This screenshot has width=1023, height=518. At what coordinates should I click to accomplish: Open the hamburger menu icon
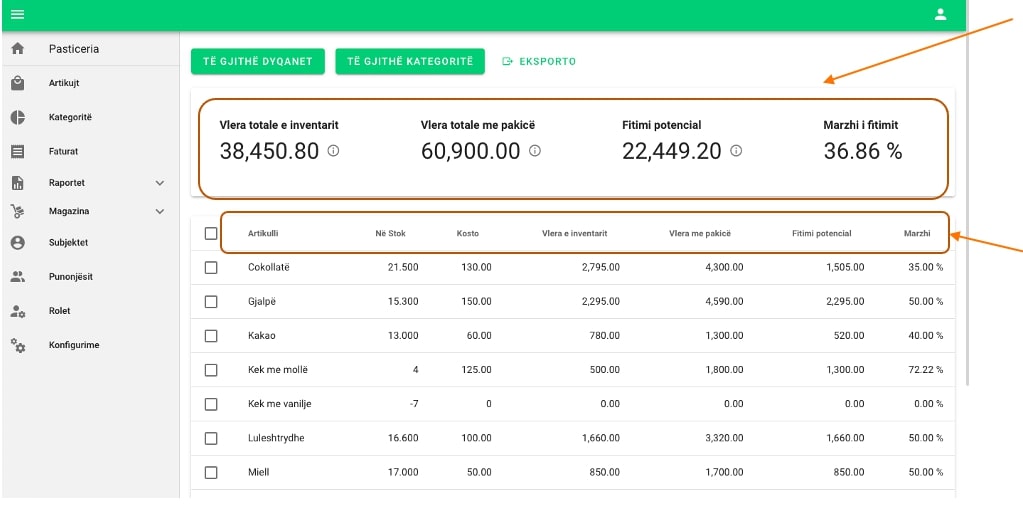pos(17,14)
